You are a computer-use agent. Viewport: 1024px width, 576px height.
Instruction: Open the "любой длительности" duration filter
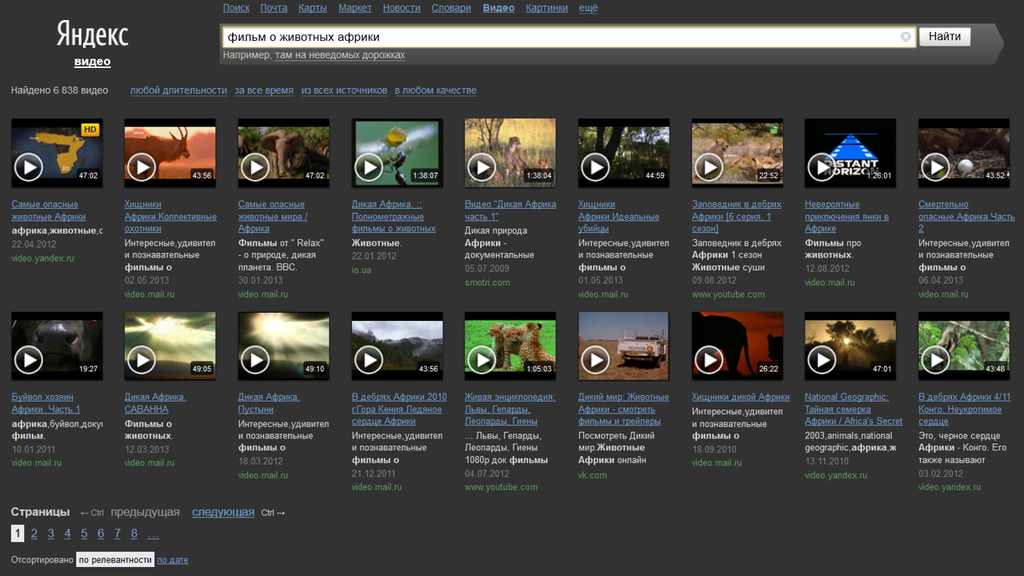point(178,91)
